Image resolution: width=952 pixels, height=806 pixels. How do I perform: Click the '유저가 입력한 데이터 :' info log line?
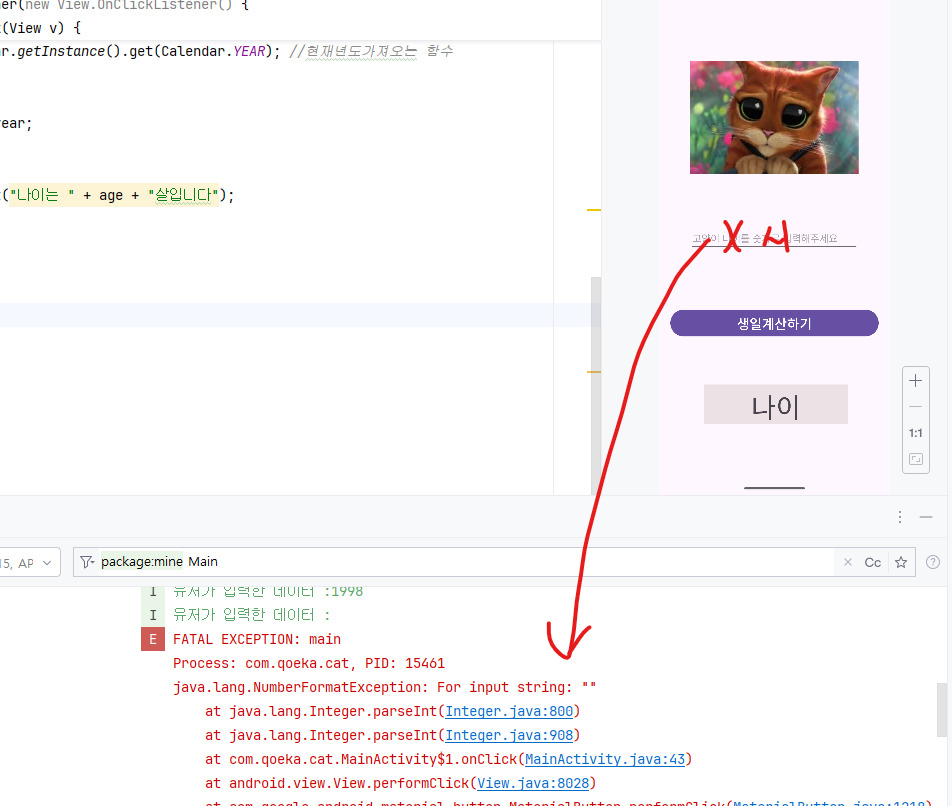[x=251, y=615]
